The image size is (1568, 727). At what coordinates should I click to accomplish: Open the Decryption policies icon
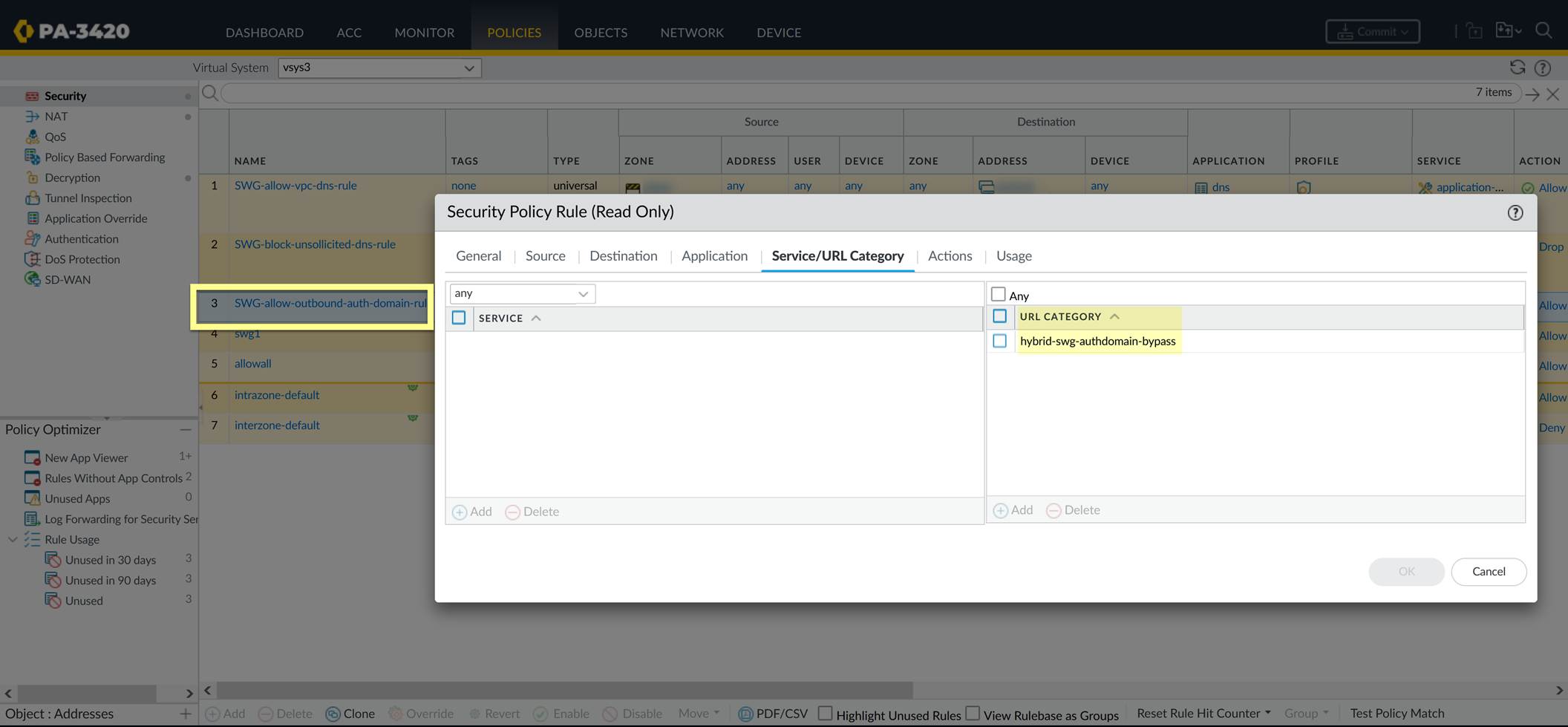(32, 177)
